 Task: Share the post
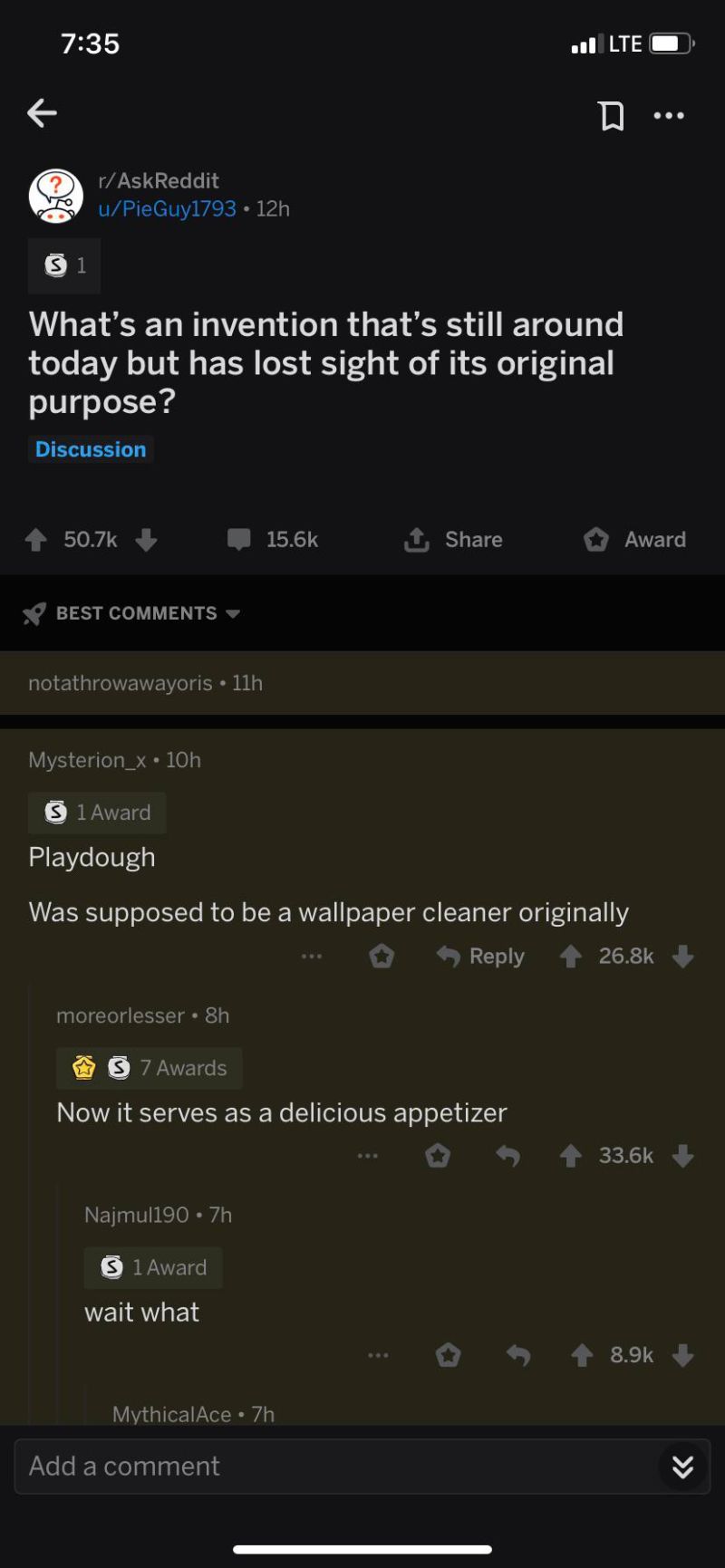pyautogui.click(x=453, y=540)
